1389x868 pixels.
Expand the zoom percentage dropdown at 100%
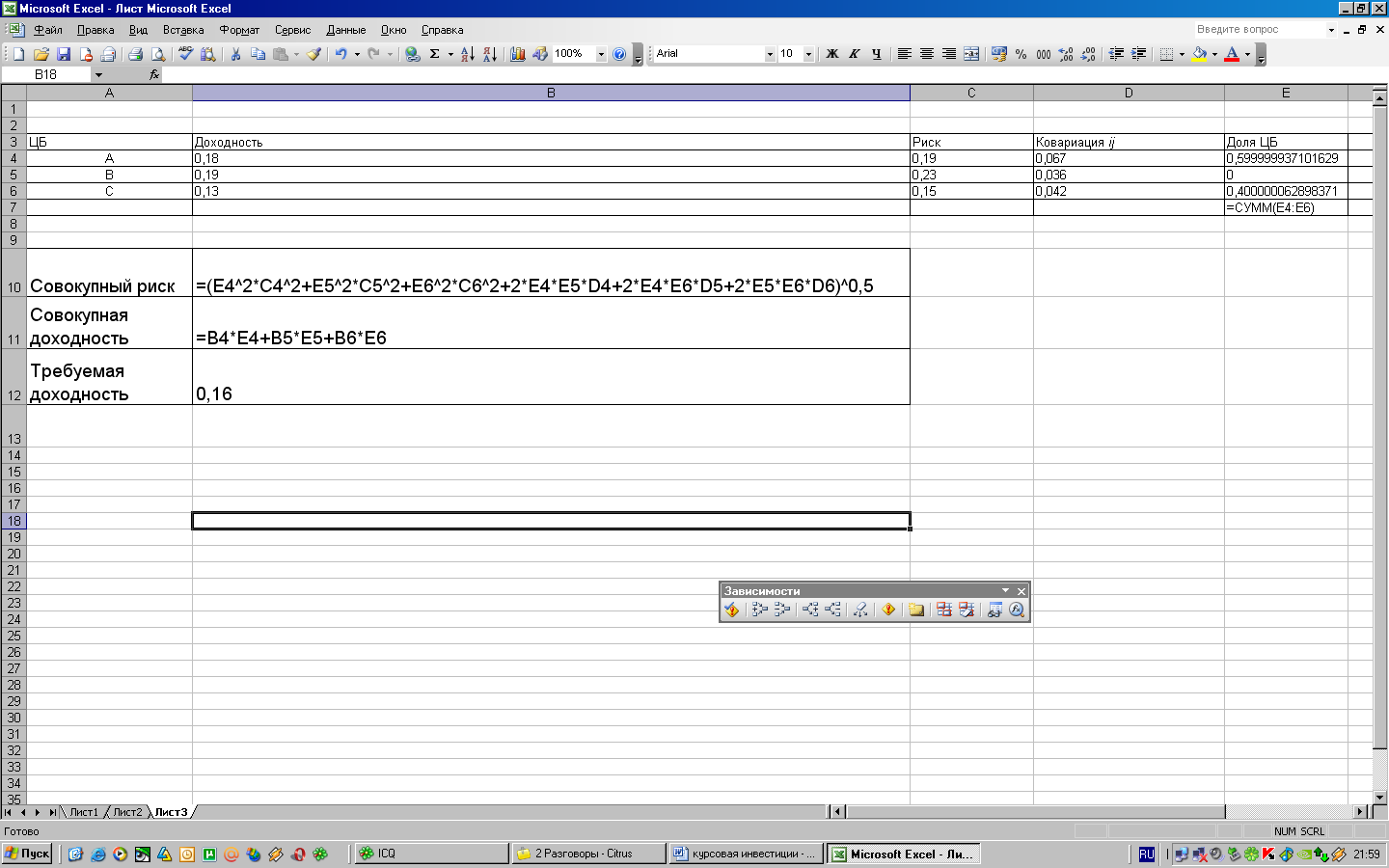(x=601, y=54)
